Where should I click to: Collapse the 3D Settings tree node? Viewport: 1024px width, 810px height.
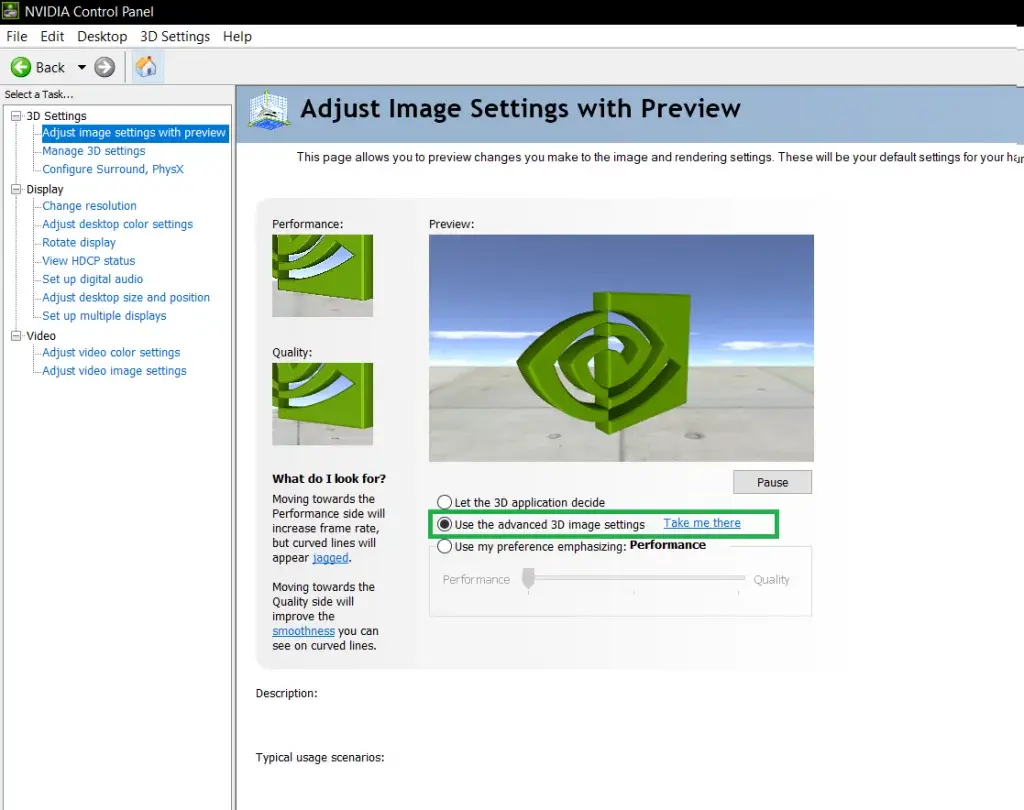(x=16, y=116)
